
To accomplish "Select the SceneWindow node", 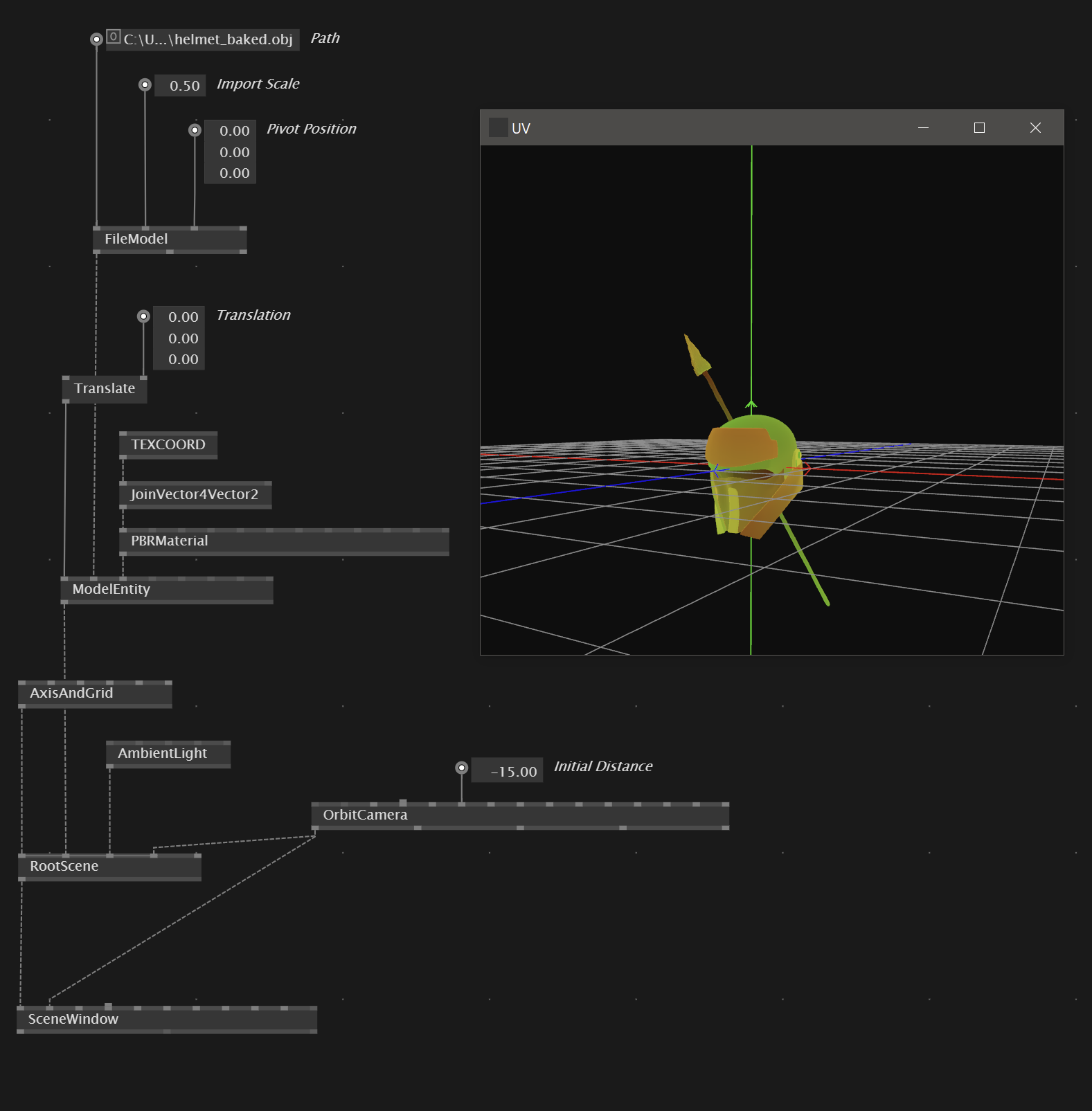I will pyautogui.click(x=167, y=1020).
